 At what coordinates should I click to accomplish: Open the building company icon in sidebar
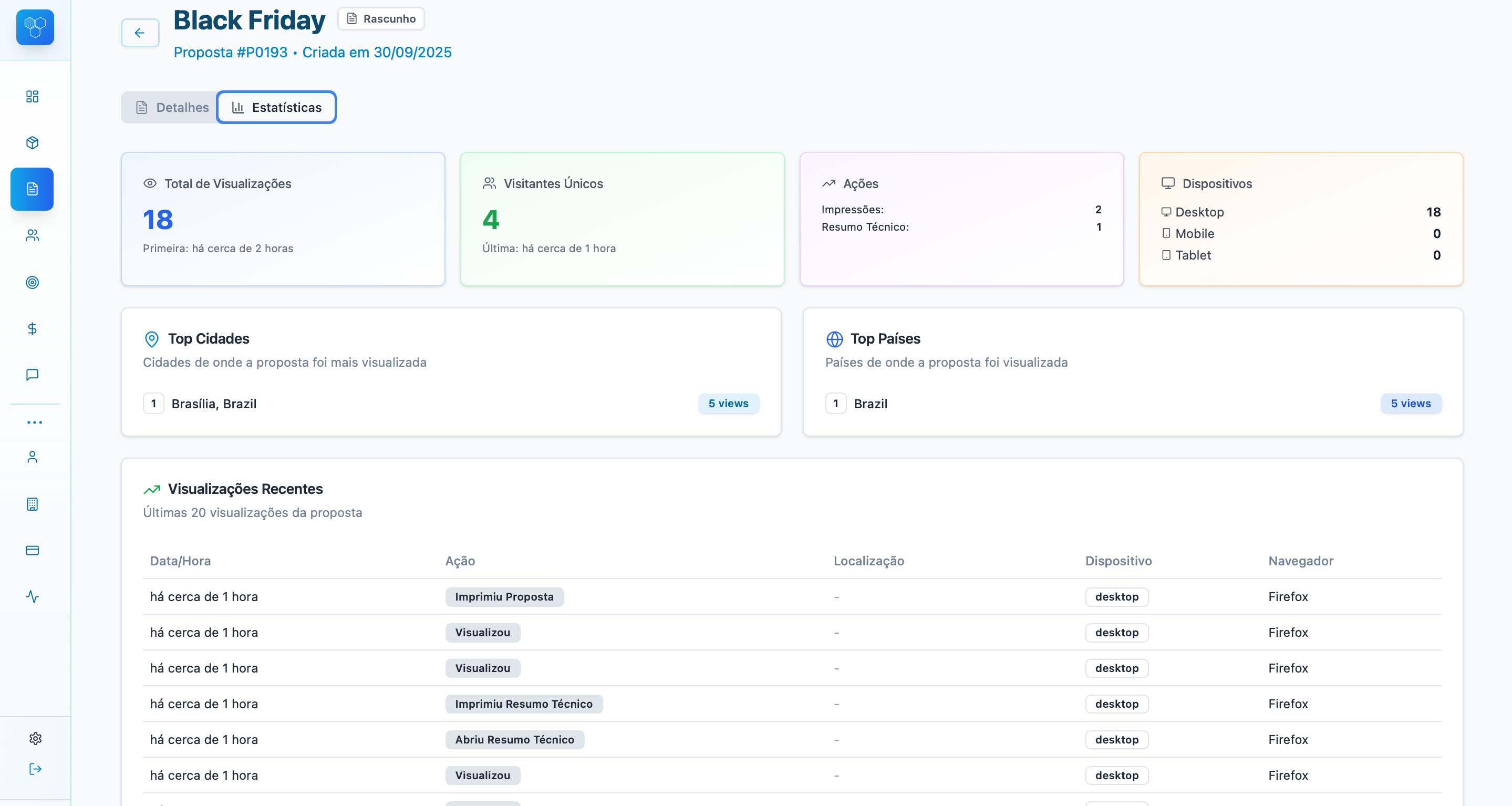coord(32,504)
